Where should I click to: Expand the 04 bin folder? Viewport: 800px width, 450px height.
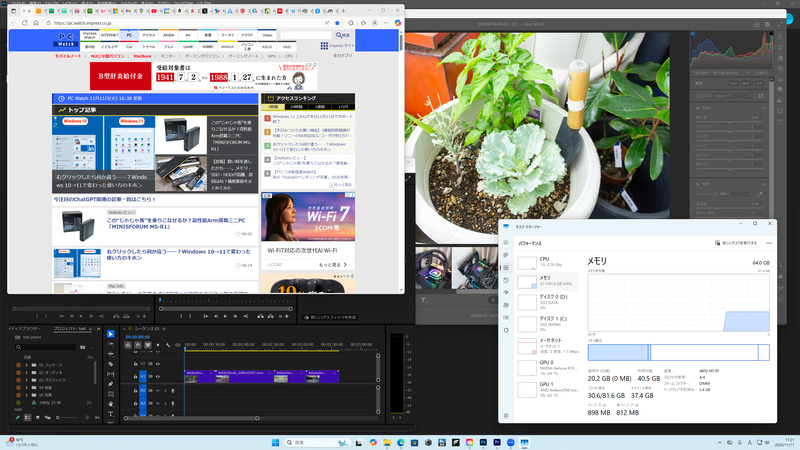pos(27,388)
